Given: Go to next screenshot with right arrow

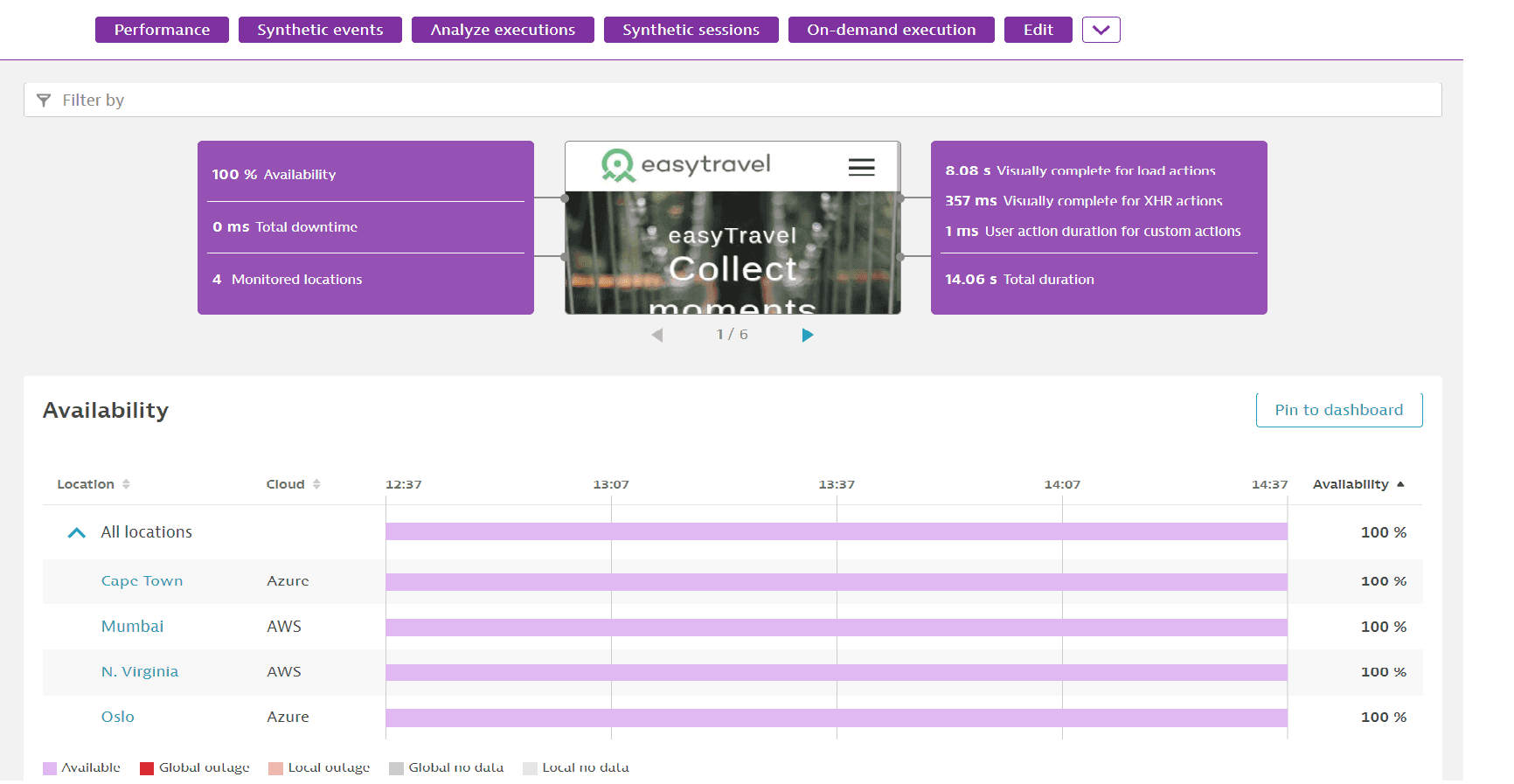Looking at the screenshot, I should pyautogui.click(x=807, y=335).
